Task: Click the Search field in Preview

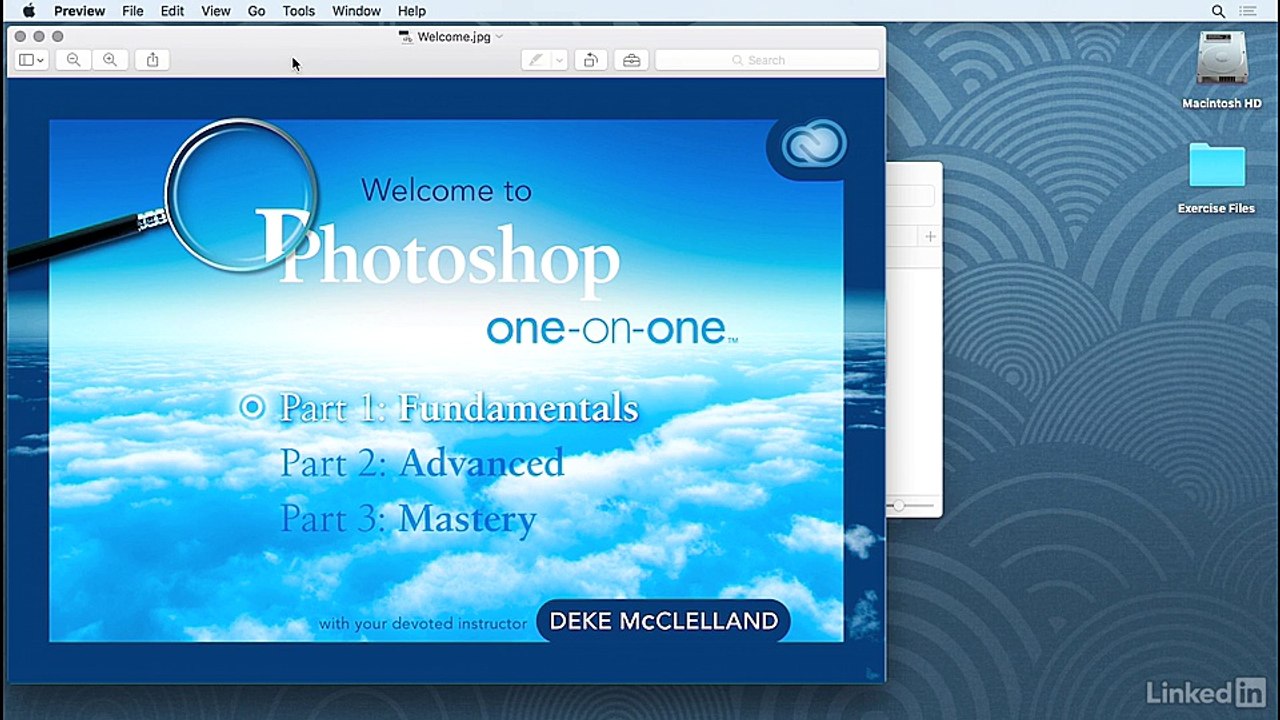Action: point(767,60)
